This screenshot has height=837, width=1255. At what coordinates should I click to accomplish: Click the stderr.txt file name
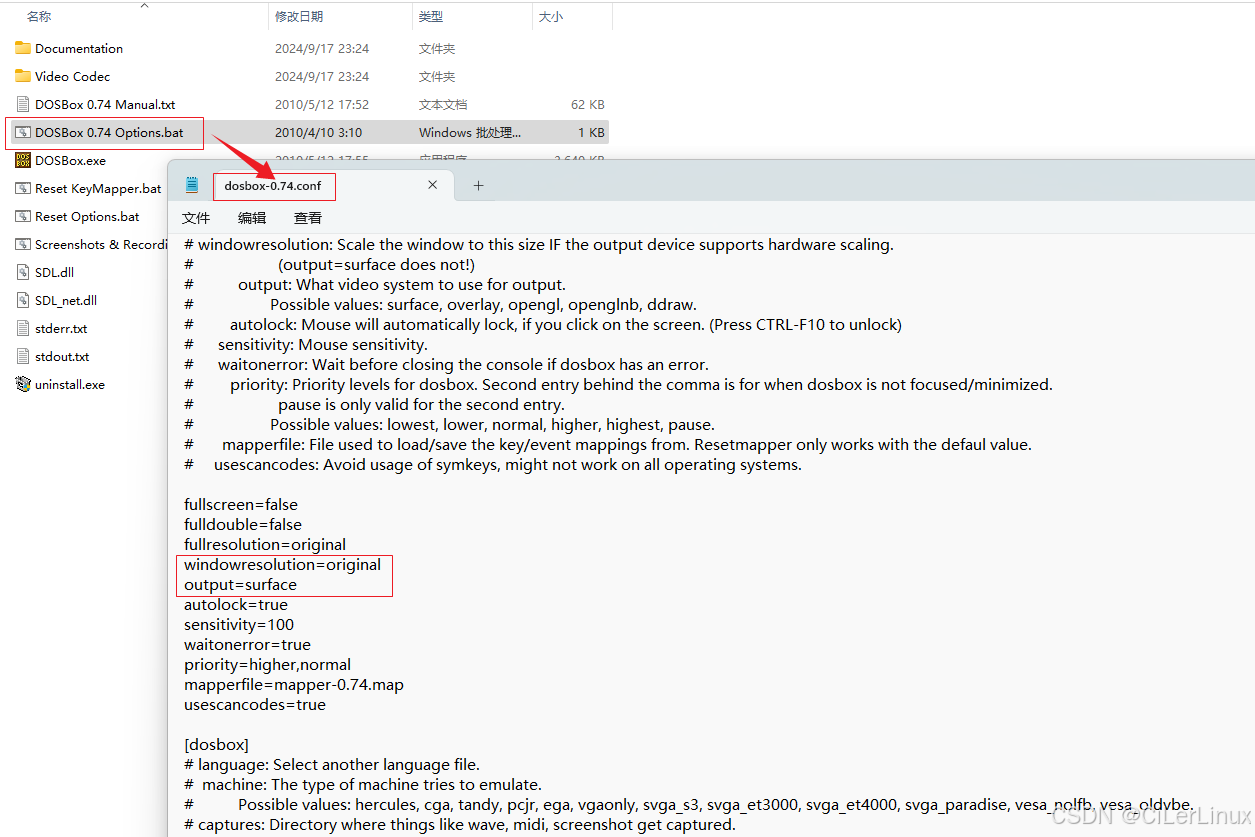point(61,328)
